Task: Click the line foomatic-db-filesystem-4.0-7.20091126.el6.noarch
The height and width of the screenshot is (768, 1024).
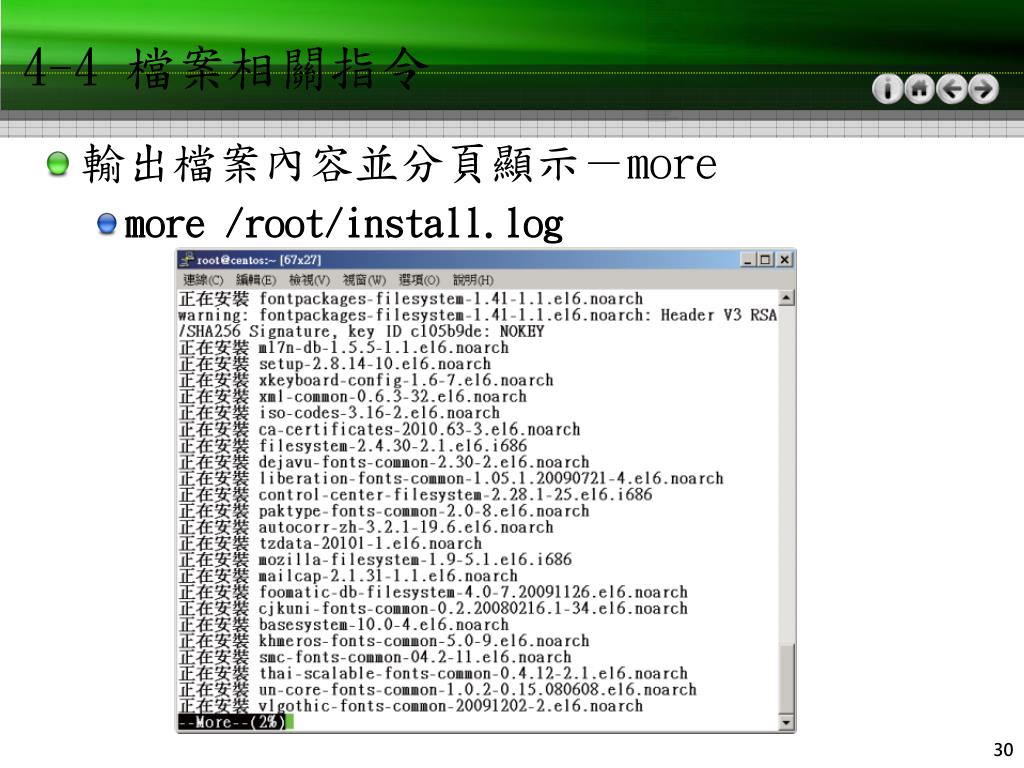Action: tap(434, 592)
